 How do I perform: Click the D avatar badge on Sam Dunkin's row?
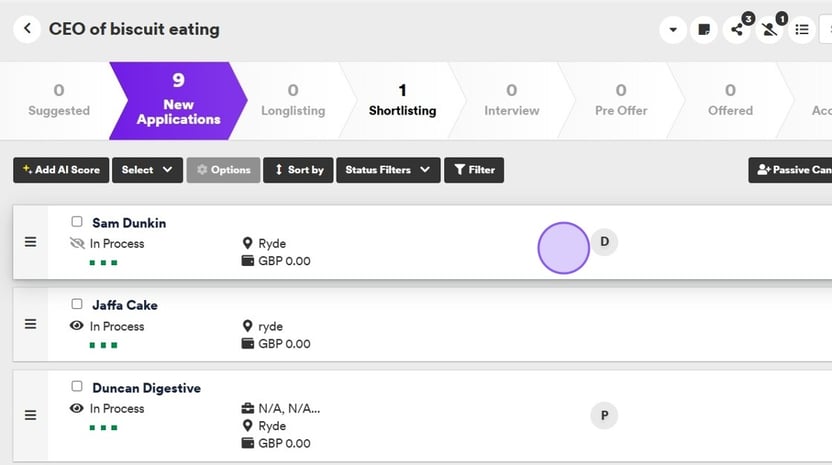[604, 242]
